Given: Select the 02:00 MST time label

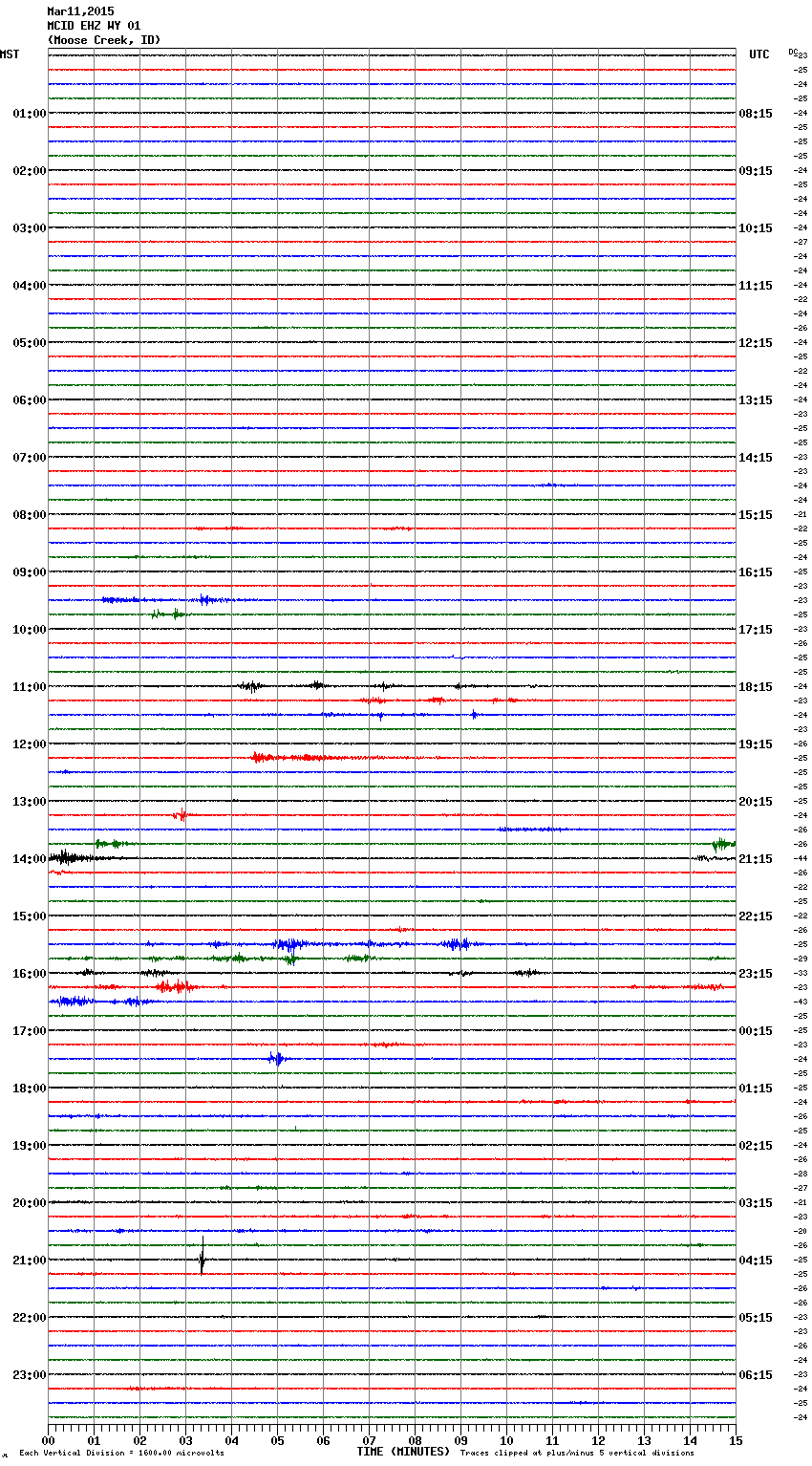Looking at the screenshot, I should click(30, 171).
